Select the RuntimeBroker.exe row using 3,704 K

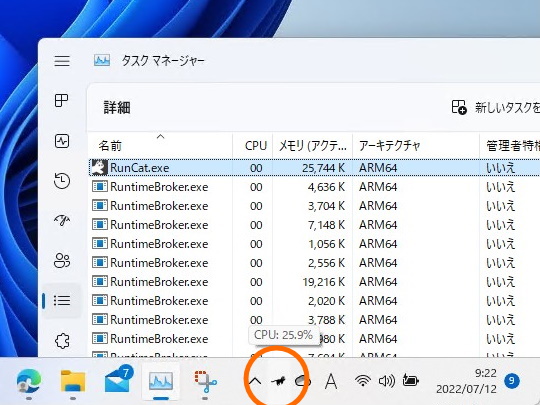(314, 206)
